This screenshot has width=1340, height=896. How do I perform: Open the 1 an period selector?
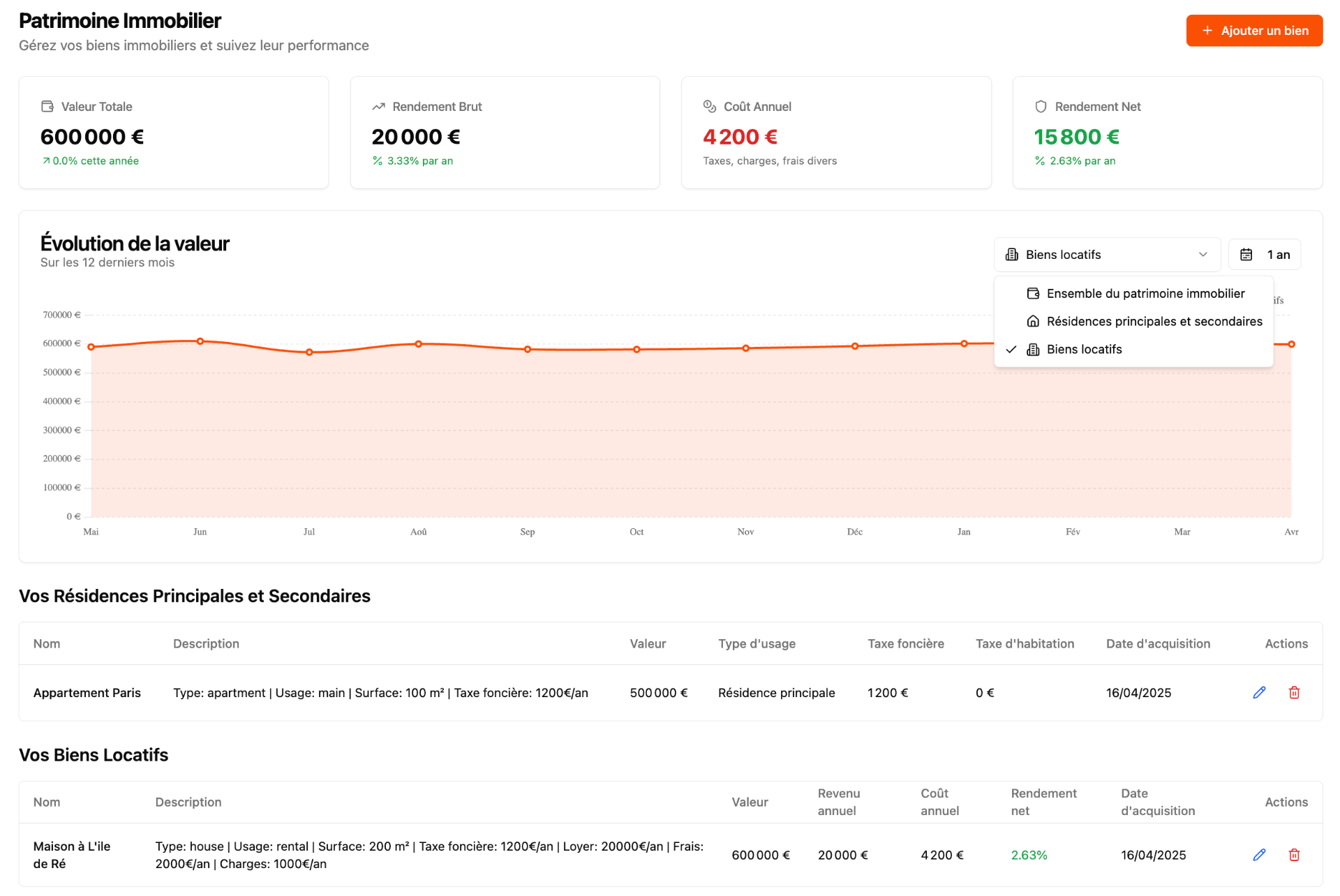[x=1265, y=255]
